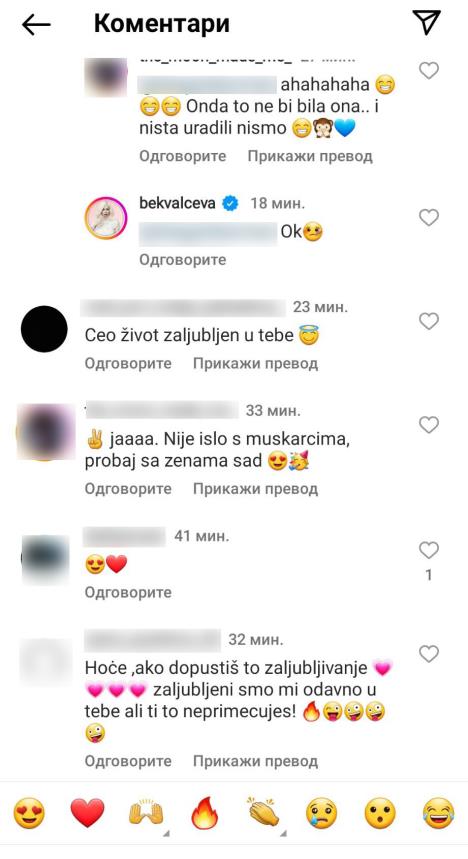Screen dimensions: 468x859
Task: Insert the surprised face emoji
Action: click(380, 813)
